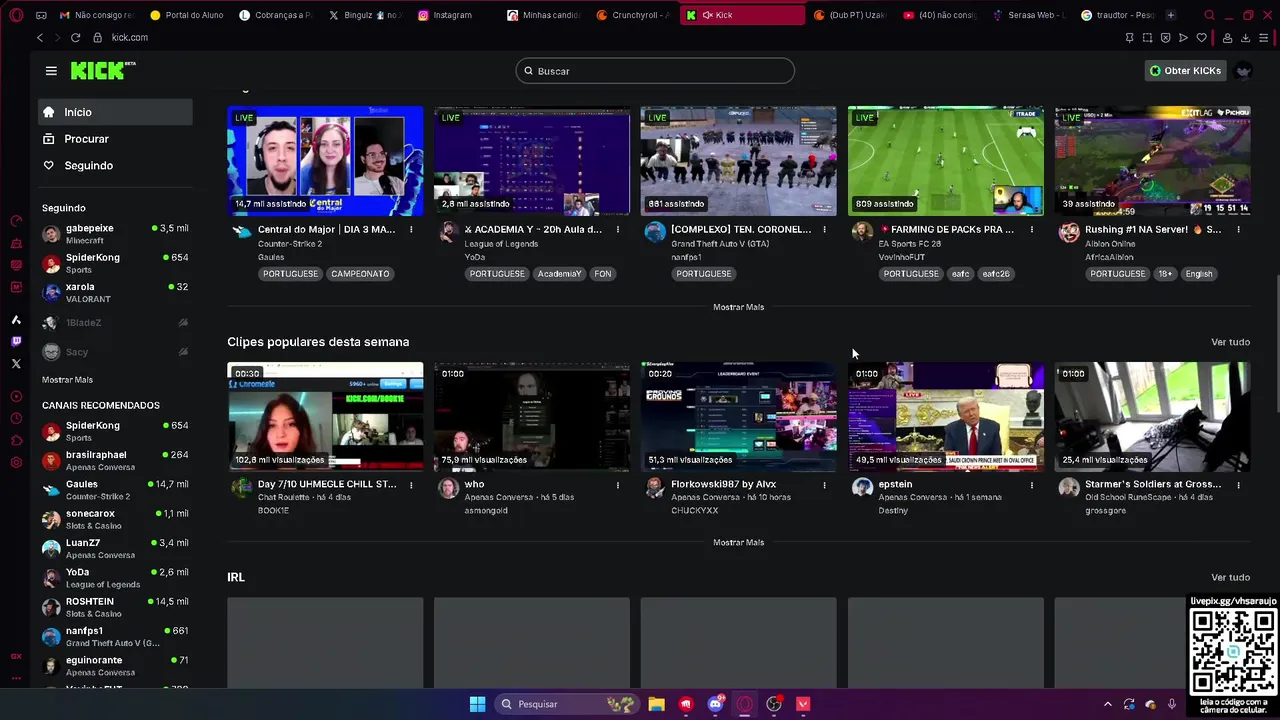Open the Easy Setup menu icon
Image resolution: width=1280 pixels, height=720 pixels.
click(1264, 37)
